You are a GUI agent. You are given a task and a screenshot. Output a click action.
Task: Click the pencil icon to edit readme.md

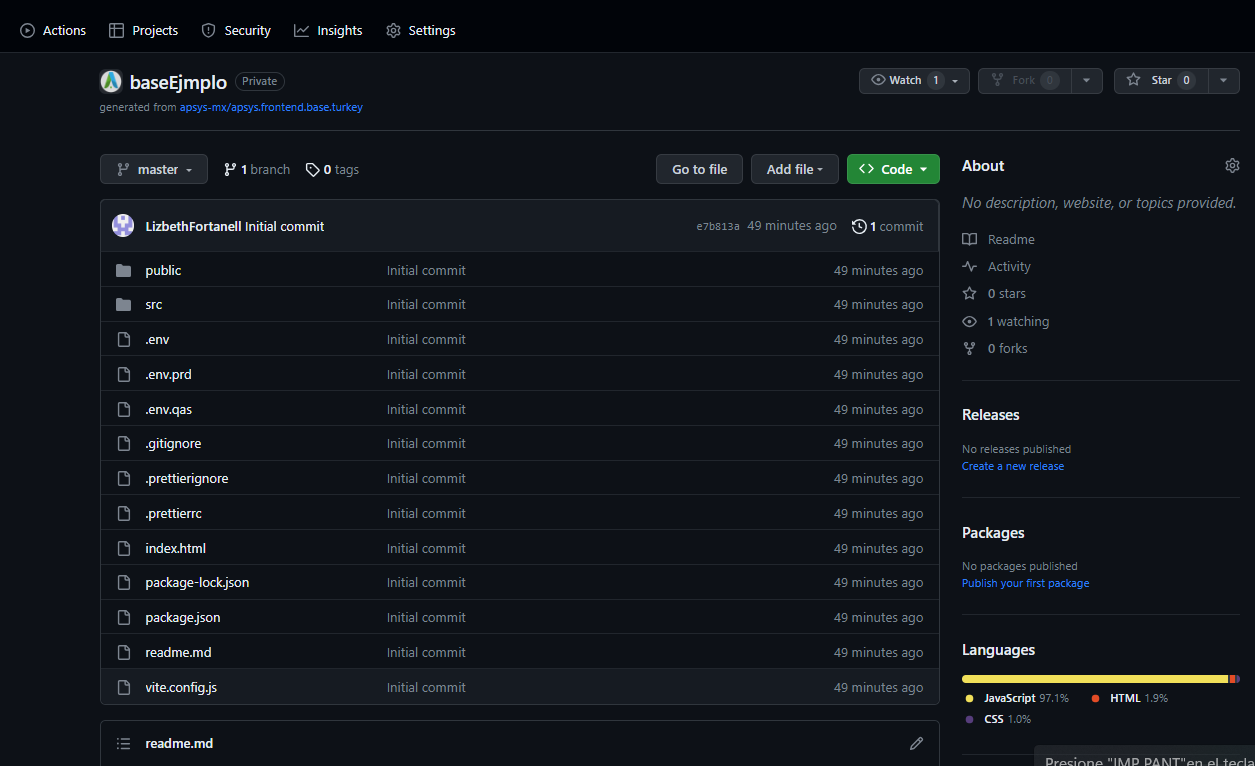(916, 743)
